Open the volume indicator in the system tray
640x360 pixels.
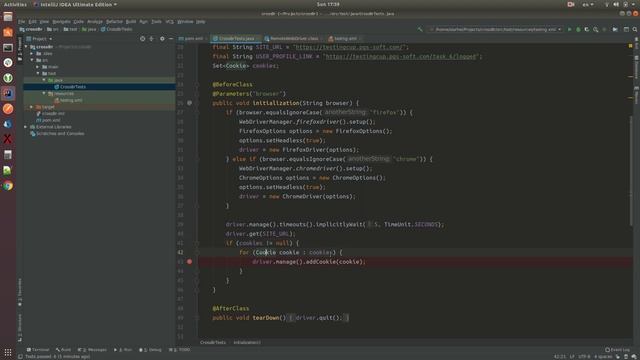[616, 4]
